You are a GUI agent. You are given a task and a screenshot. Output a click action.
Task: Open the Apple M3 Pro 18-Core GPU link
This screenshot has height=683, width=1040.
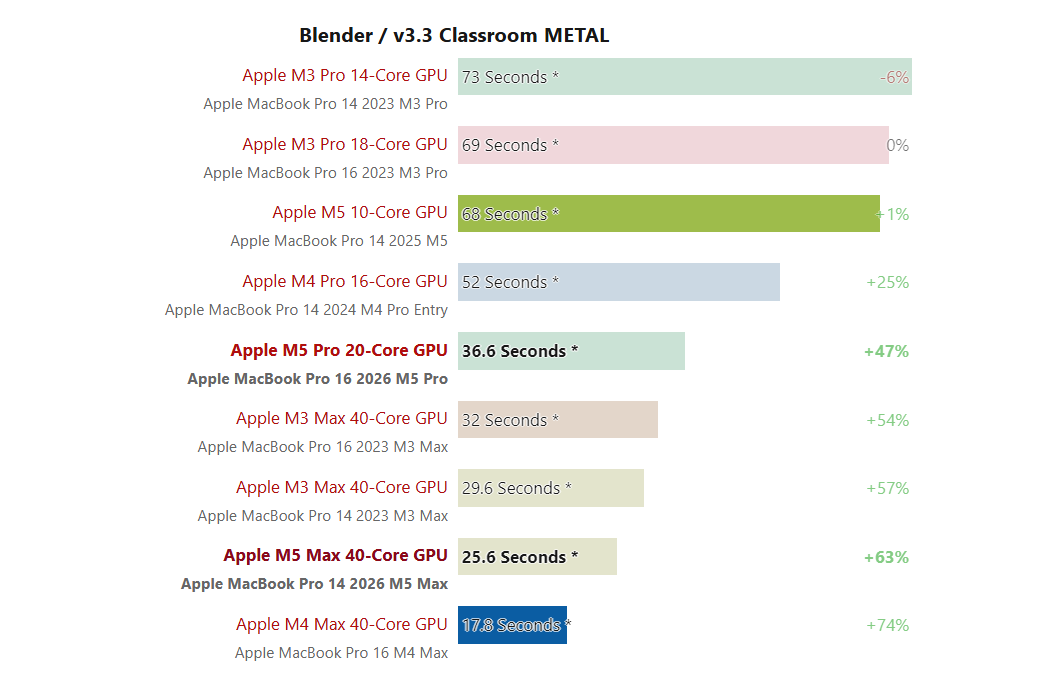(x=344, y=145)
